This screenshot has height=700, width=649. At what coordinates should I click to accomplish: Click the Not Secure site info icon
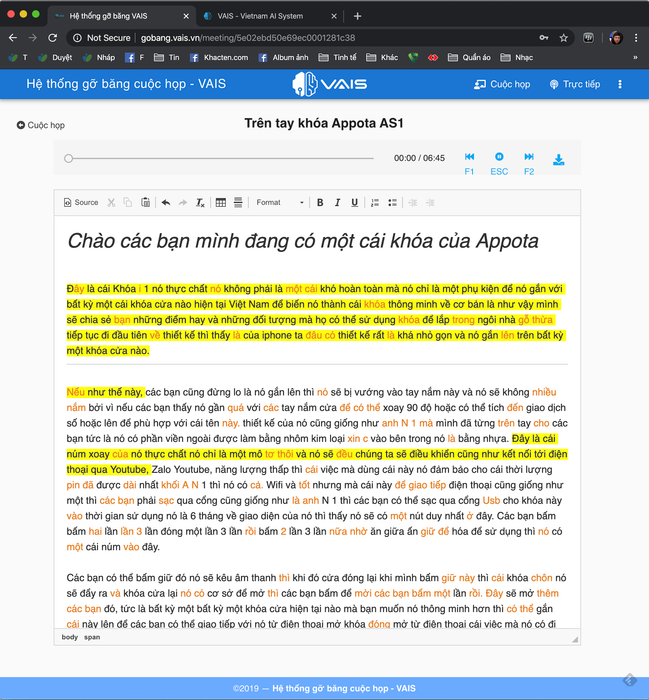point(77,38)
